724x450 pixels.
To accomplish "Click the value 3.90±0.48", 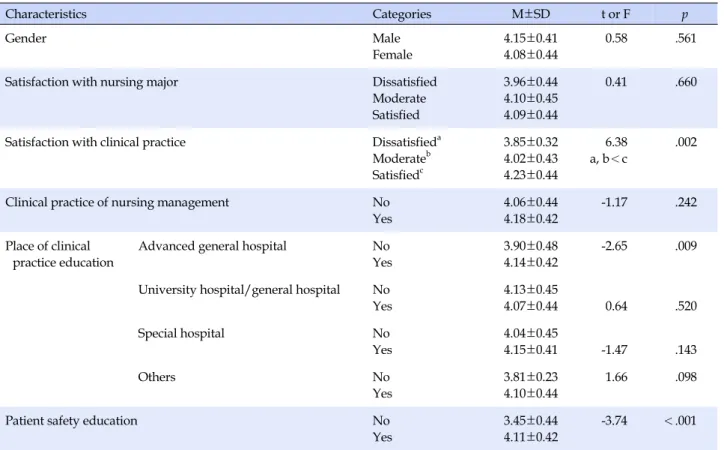I will tap(531, 246).
